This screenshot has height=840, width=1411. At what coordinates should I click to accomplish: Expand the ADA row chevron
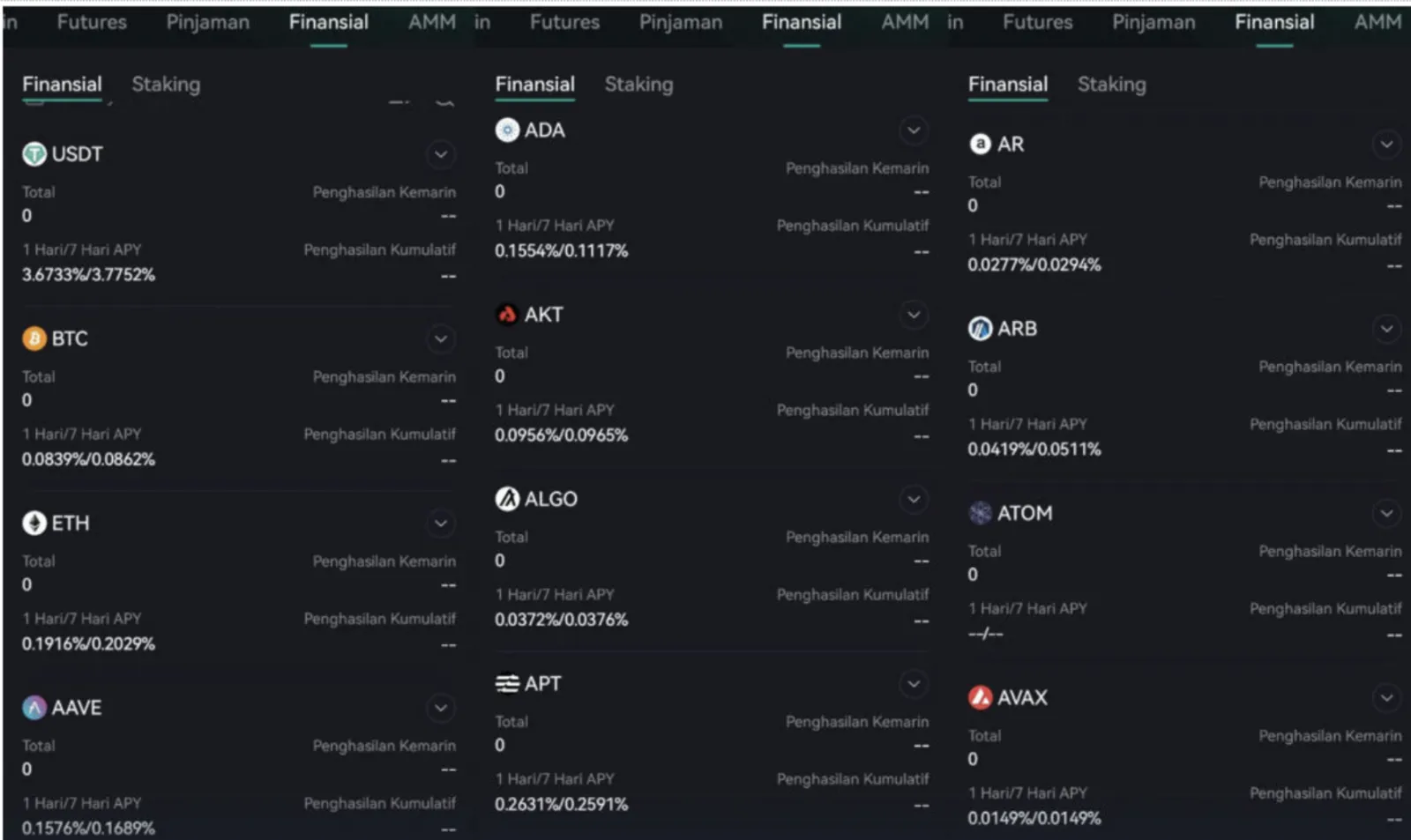[915, 130]
